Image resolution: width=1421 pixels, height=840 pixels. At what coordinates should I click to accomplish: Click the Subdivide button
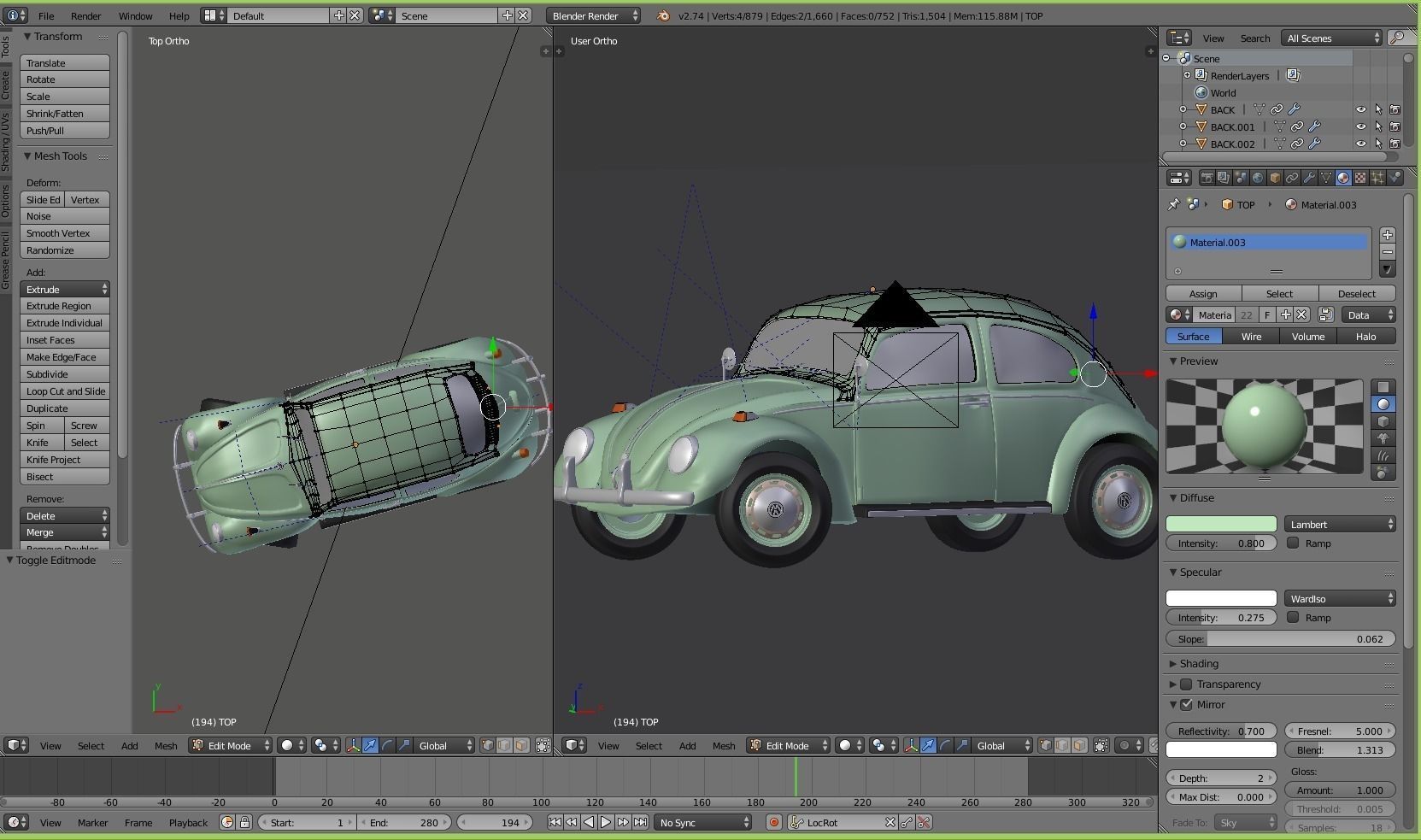coord(65,373)
